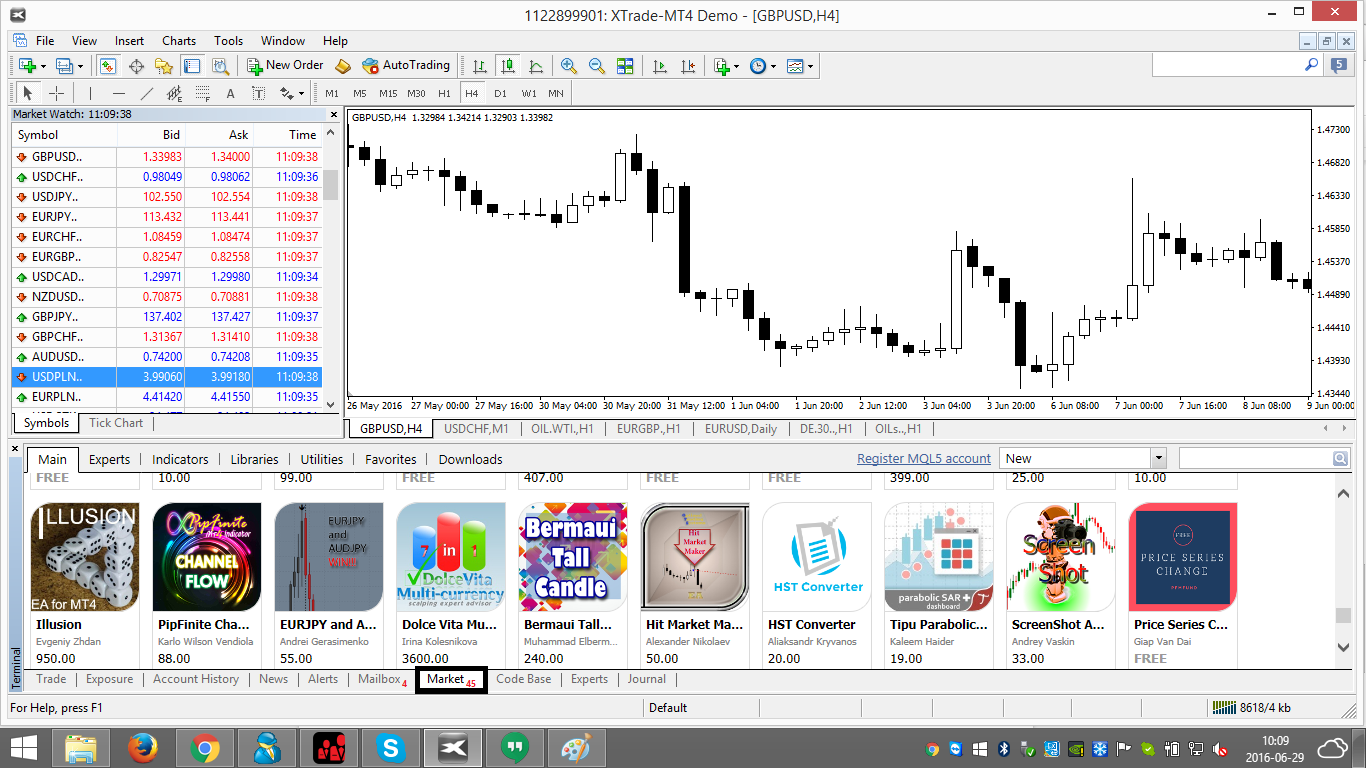Select the Indicators tab in Market
This screenshot has width=1366, height=768.
coord(180,459)
